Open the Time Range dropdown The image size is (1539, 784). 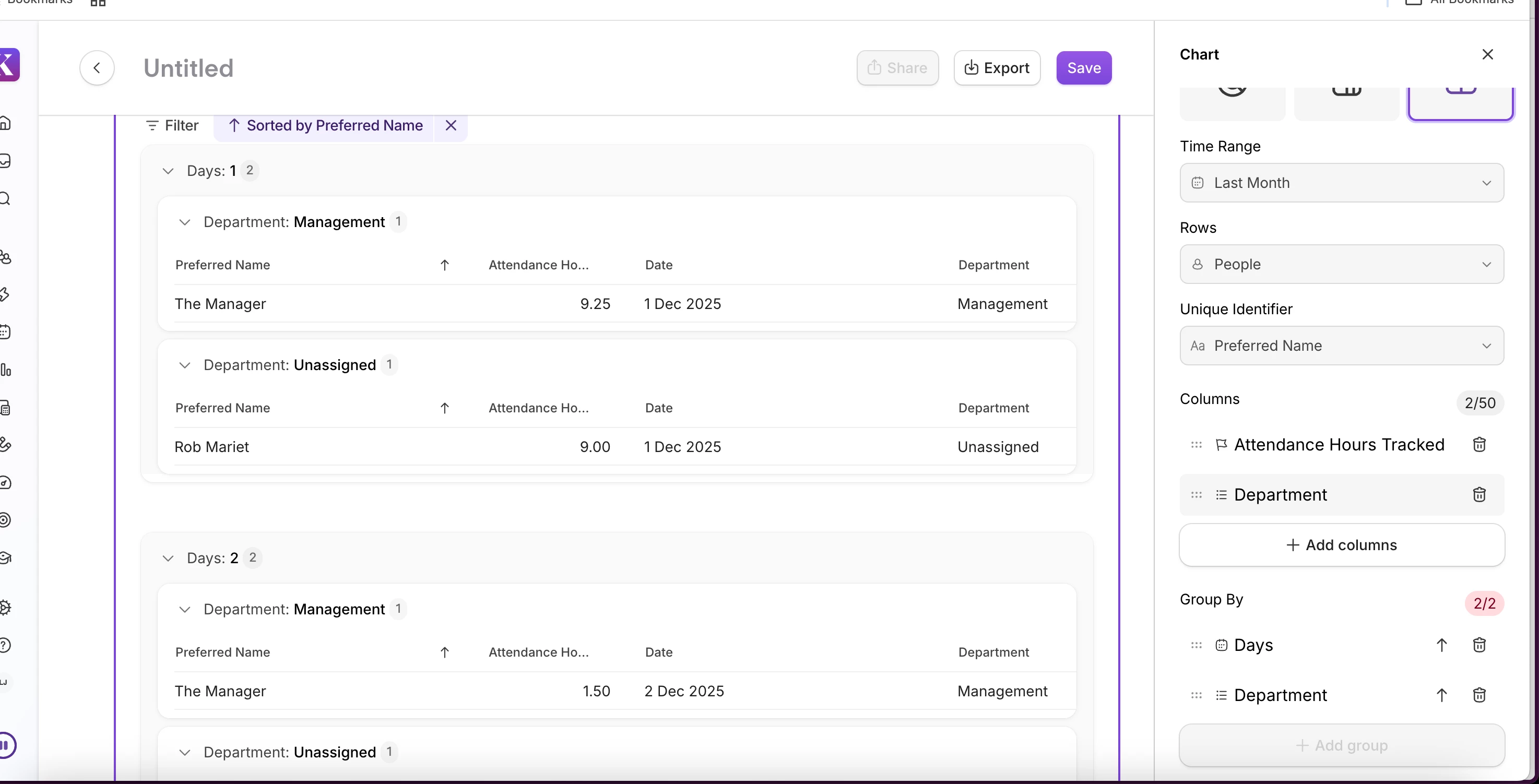tap(1341, 183)
